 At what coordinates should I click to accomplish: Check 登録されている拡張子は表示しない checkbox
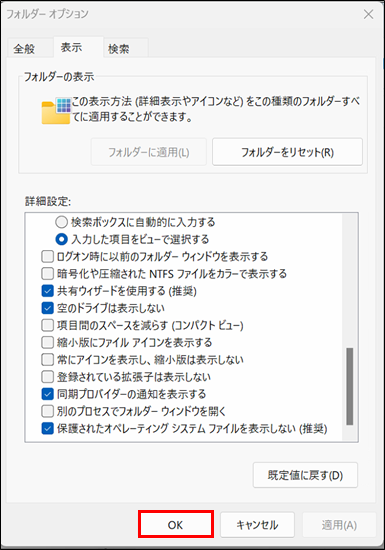point(47,377)
